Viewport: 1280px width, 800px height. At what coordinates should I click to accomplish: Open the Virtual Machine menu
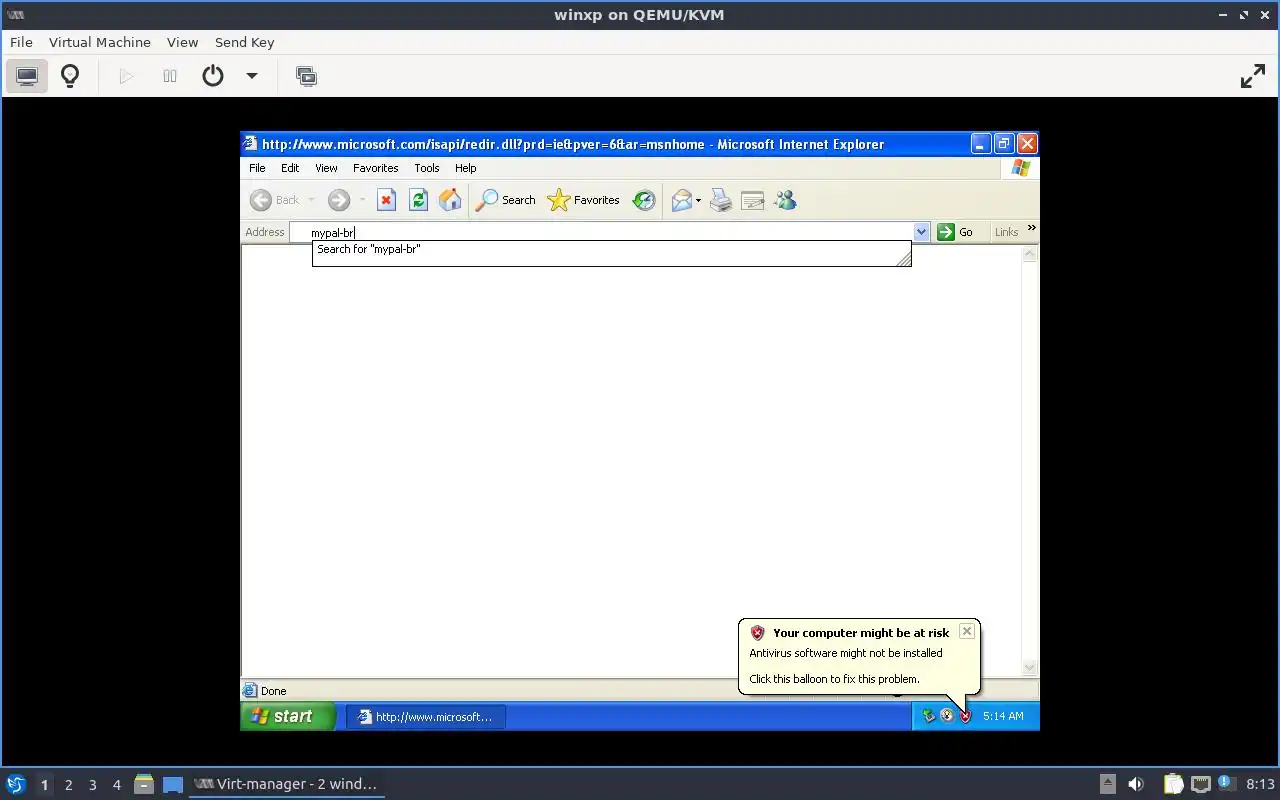(x=100, y=42)
